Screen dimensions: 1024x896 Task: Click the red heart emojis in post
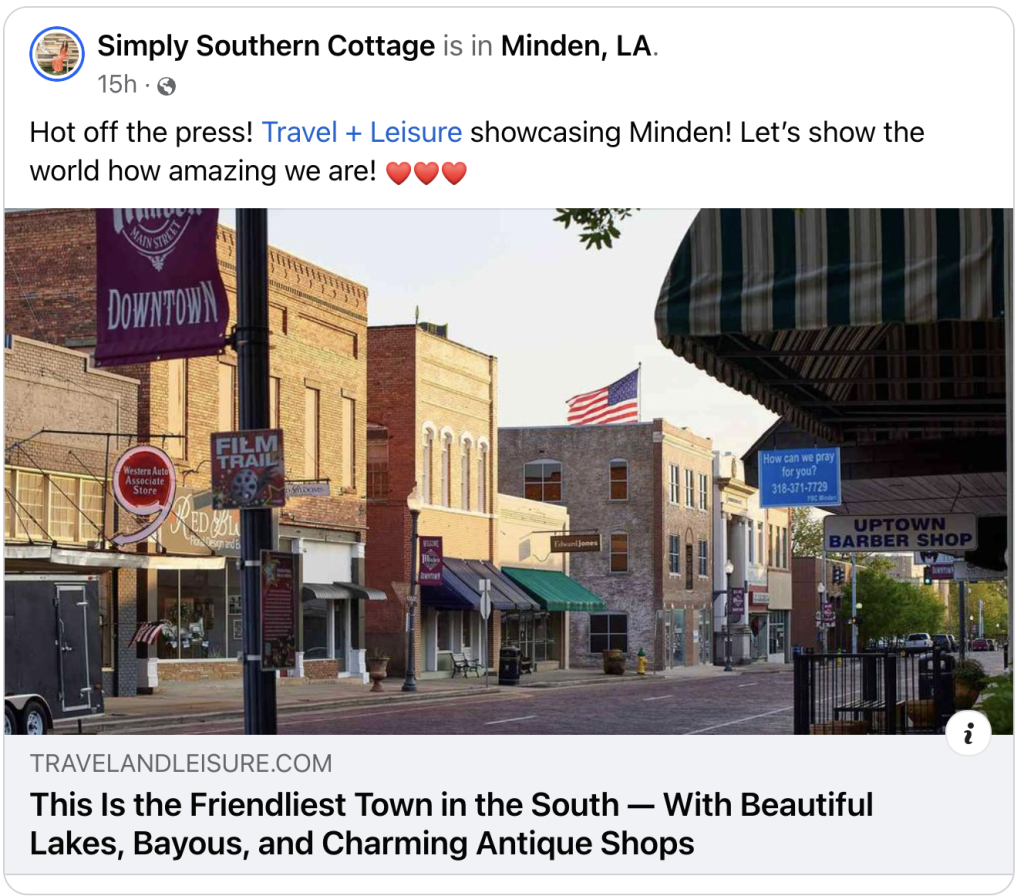[x=426, y=173]
